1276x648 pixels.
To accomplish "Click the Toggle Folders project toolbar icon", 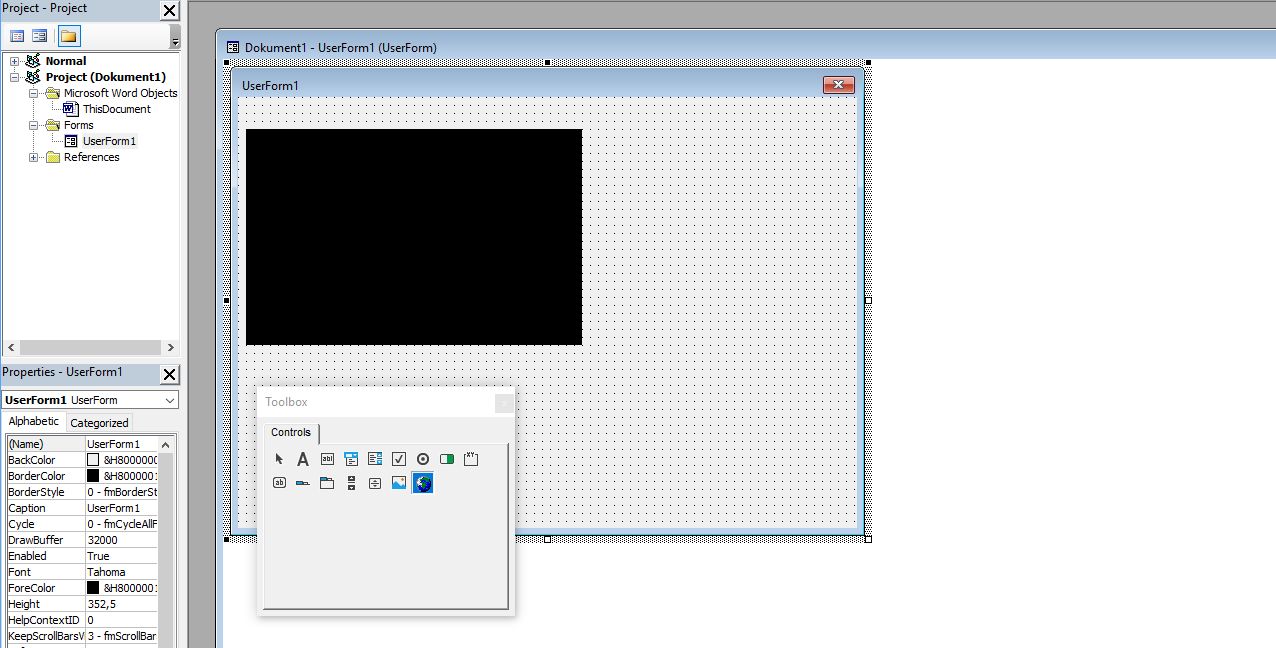I will click(68, 36).
